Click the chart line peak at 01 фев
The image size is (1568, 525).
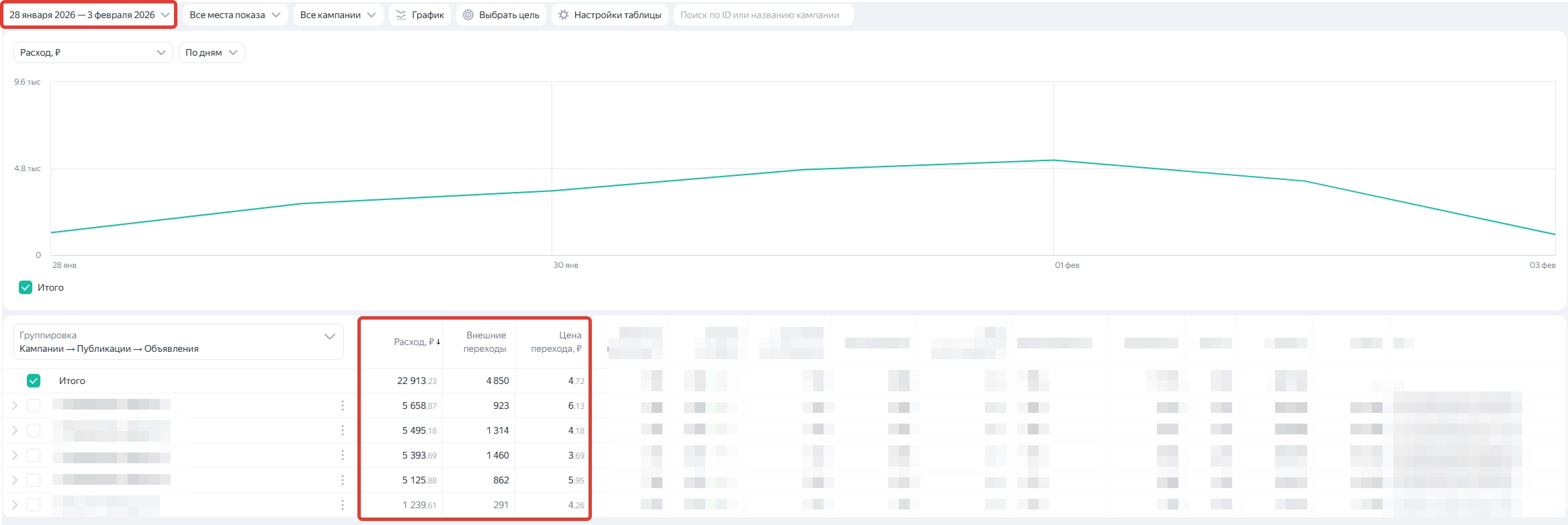tap(1053, 160)
